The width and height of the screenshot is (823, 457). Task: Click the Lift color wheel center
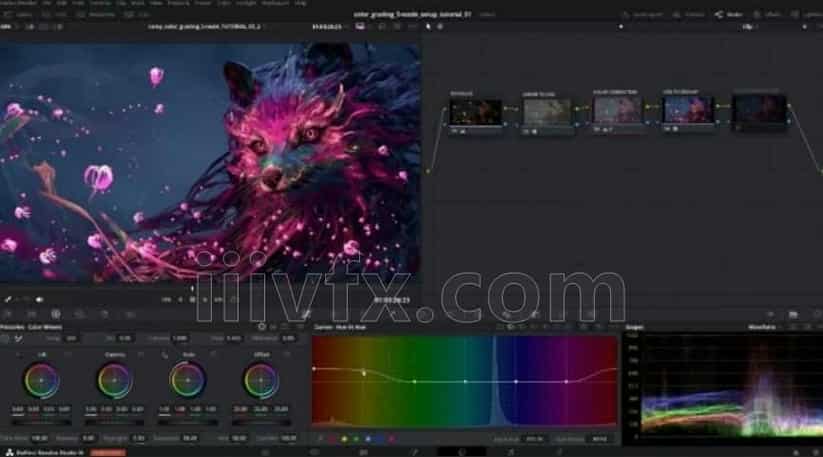click(x=41, y=380)
